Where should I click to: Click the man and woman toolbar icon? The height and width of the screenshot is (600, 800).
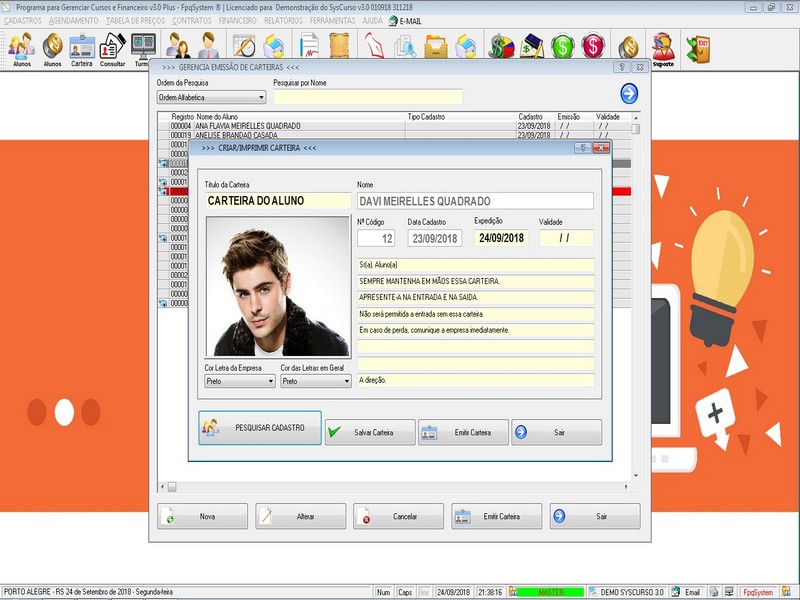click(178, 45)
